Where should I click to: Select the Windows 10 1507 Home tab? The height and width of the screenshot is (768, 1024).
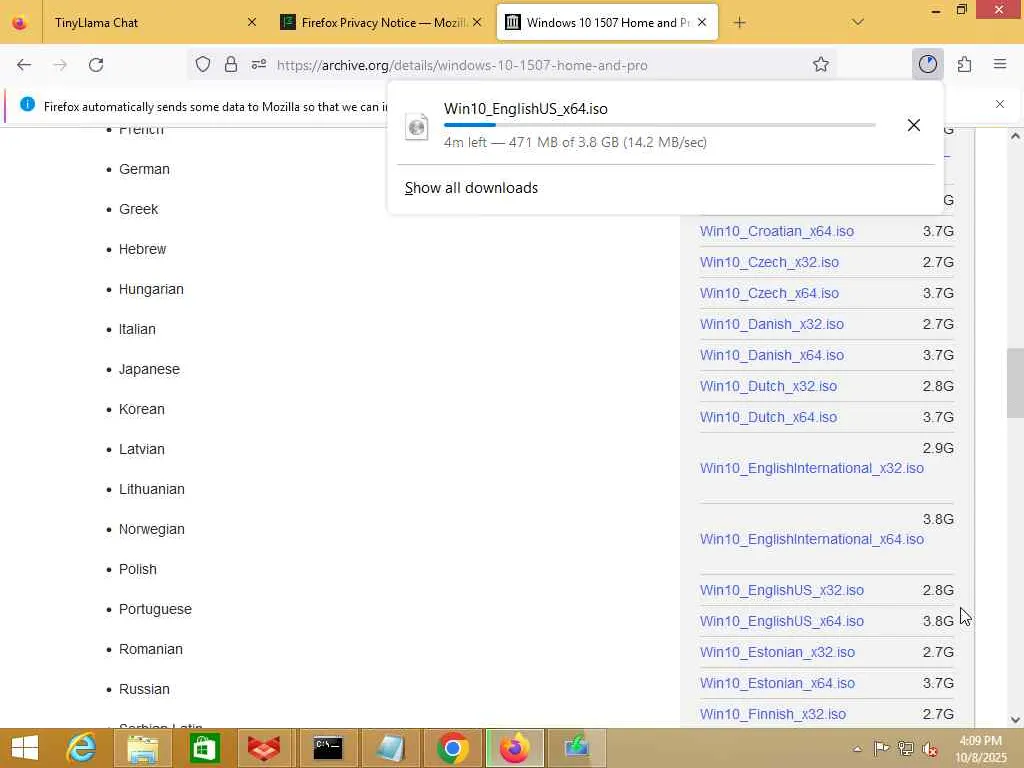[608, 23]
